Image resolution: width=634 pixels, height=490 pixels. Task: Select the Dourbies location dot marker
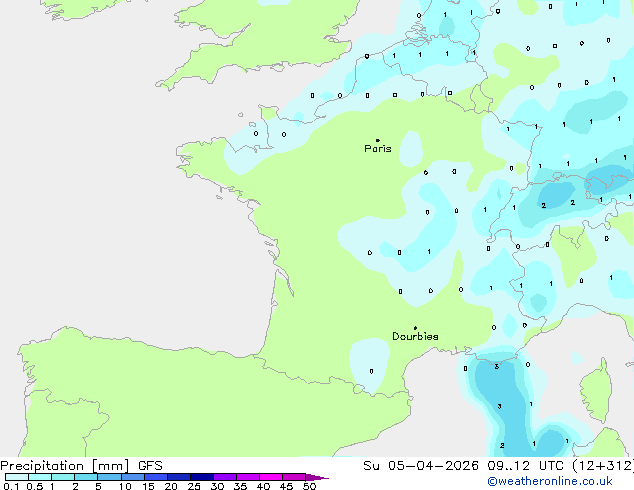415,328
